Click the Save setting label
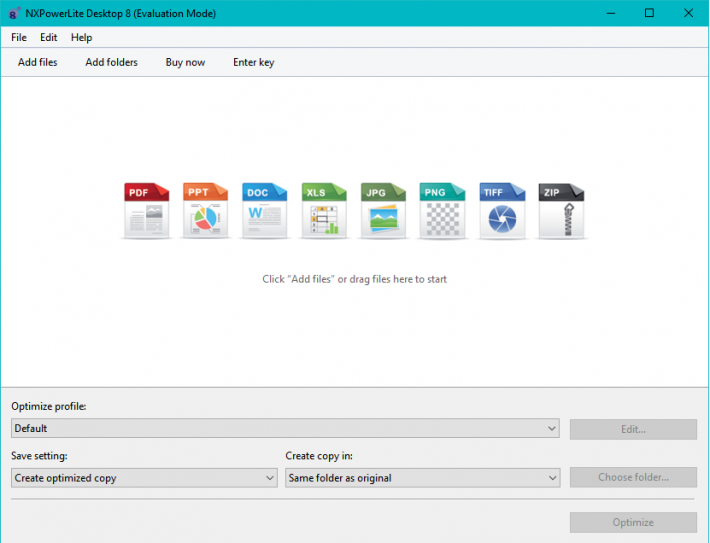The width and height of the screenshot is (710, 543). pos(39,456)
